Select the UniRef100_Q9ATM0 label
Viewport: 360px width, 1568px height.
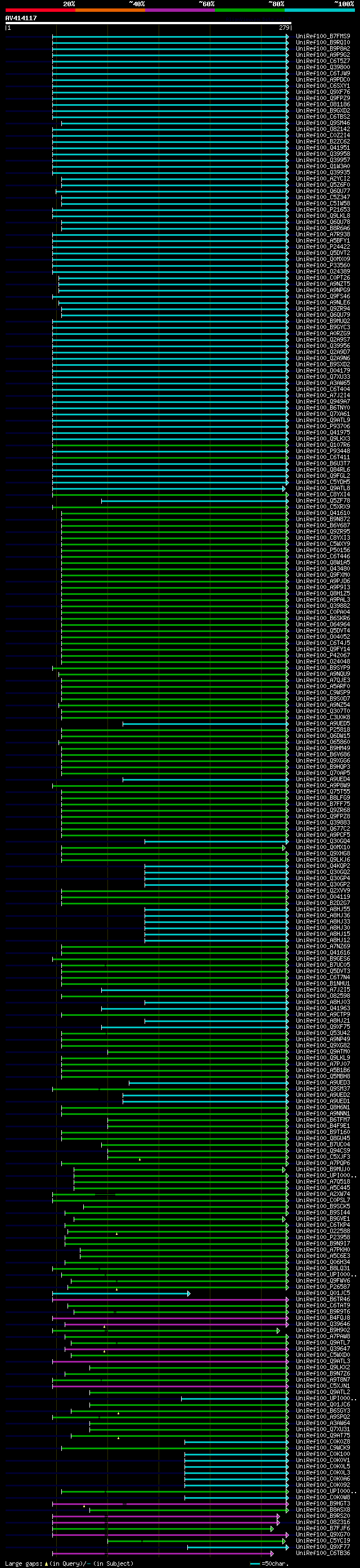click(x=323, y=1051)
